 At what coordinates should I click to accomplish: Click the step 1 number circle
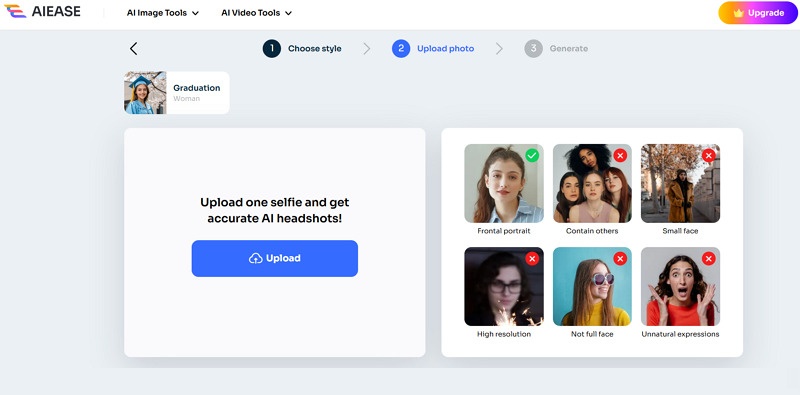272,48
